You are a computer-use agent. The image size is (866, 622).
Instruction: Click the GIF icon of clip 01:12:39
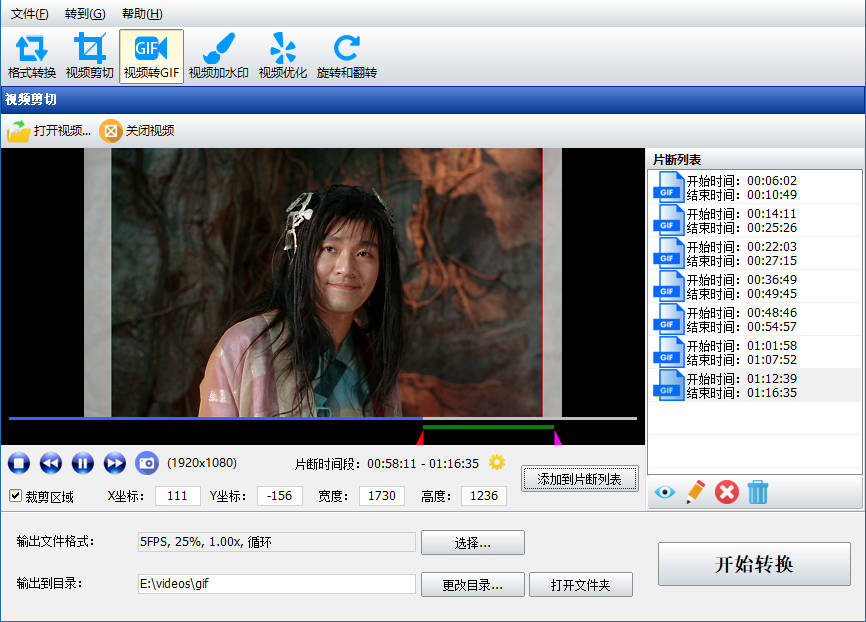pos(668,386)
